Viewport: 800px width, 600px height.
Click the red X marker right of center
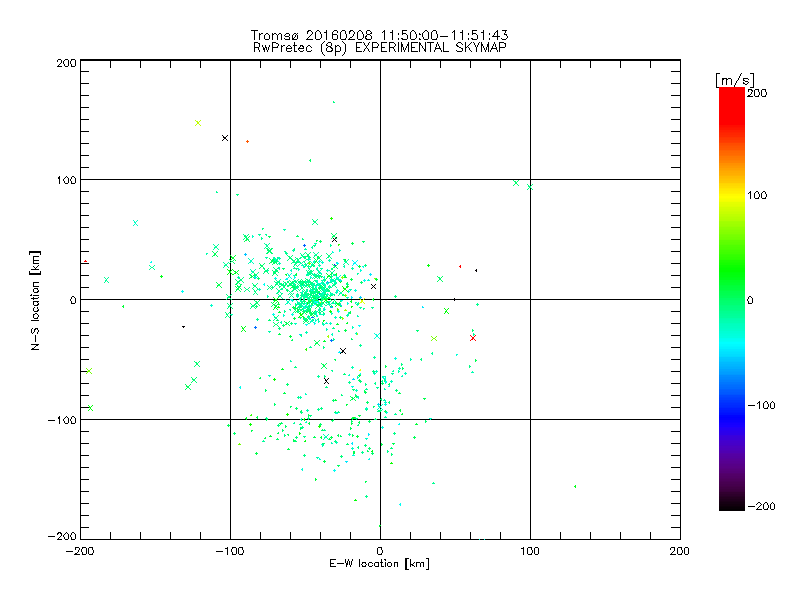(x=473, y=338)
